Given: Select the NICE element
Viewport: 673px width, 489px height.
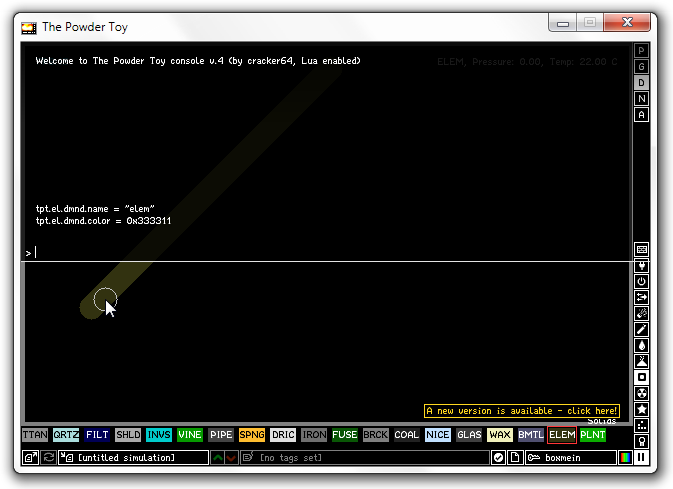Looking at the screenshot, I should (x=438, y=435).
